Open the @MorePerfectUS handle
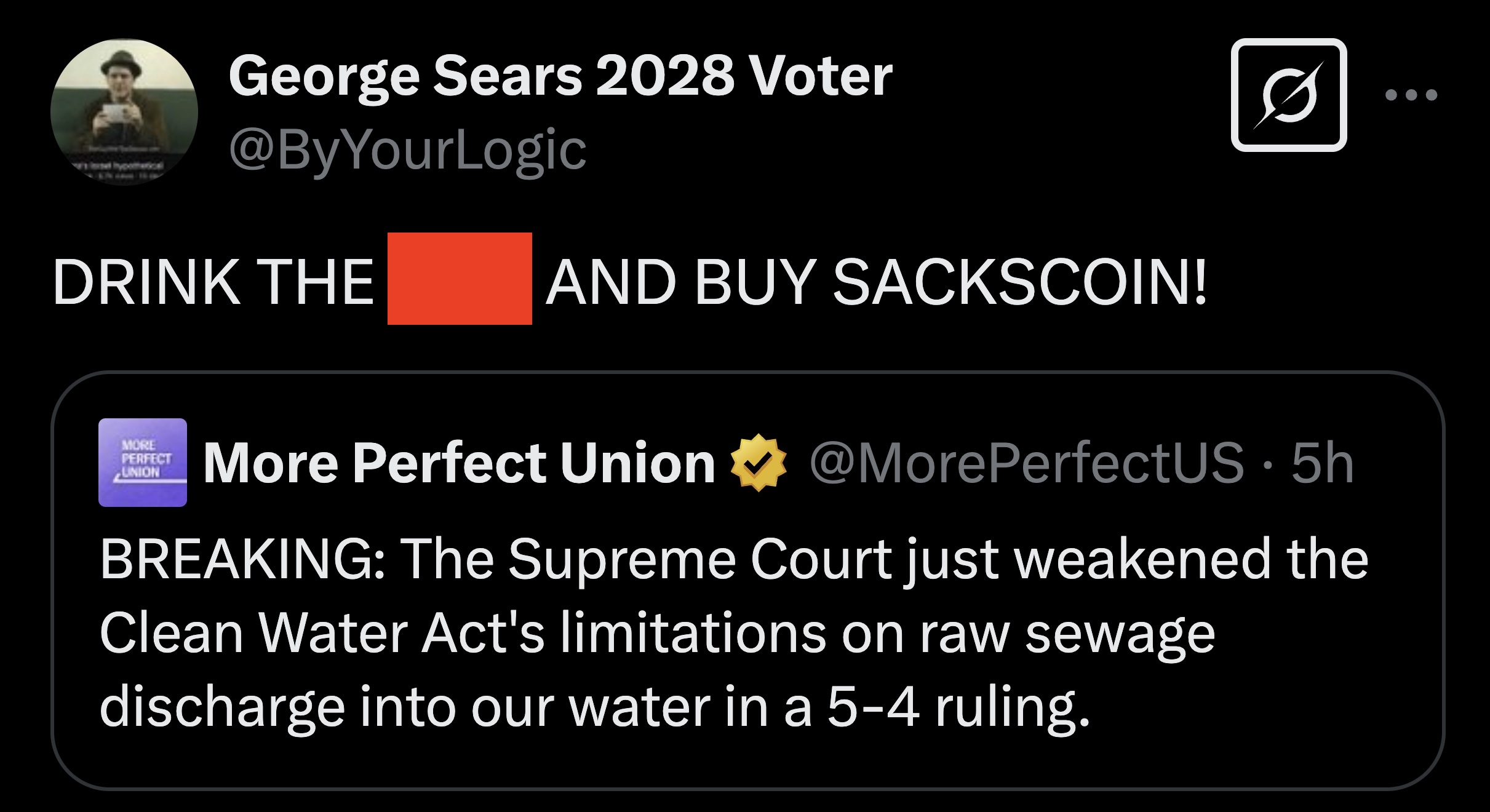 [1026, 463]
